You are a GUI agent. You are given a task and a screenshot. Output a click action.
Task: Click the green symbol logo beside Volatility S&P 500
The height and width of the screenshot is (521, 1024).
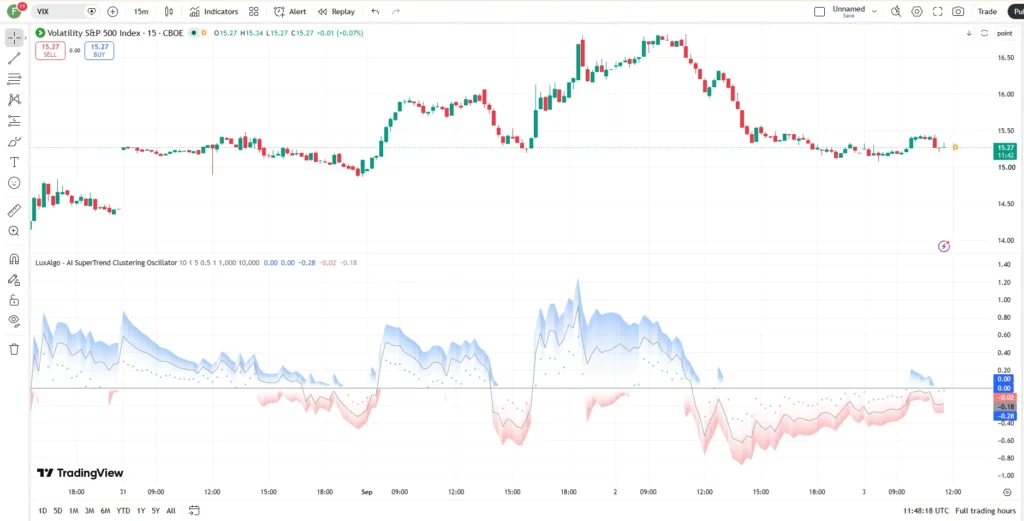(x=40, y=33)
